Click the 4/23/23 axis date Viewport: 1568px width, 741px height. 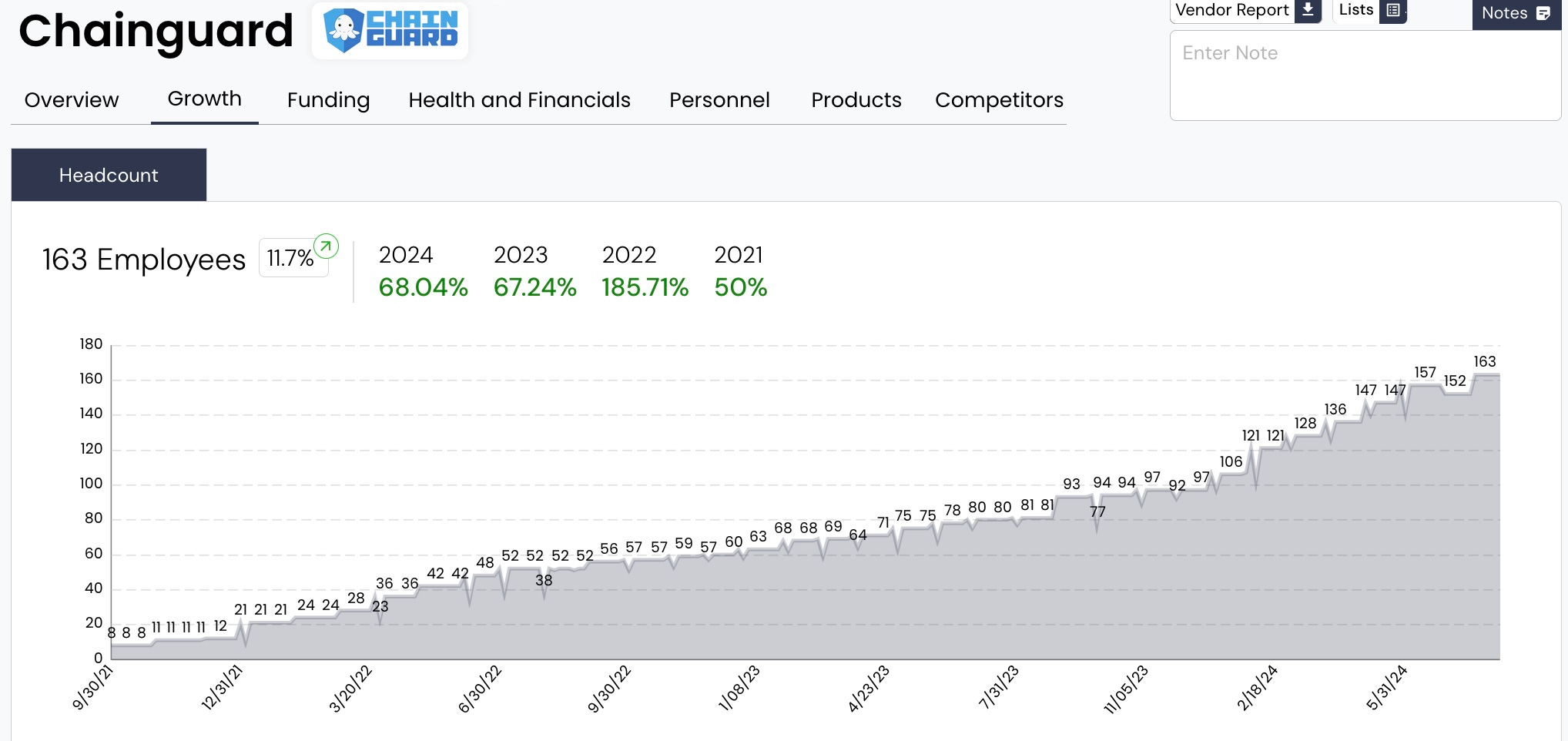pyautogui.click(x=868, y=689)
